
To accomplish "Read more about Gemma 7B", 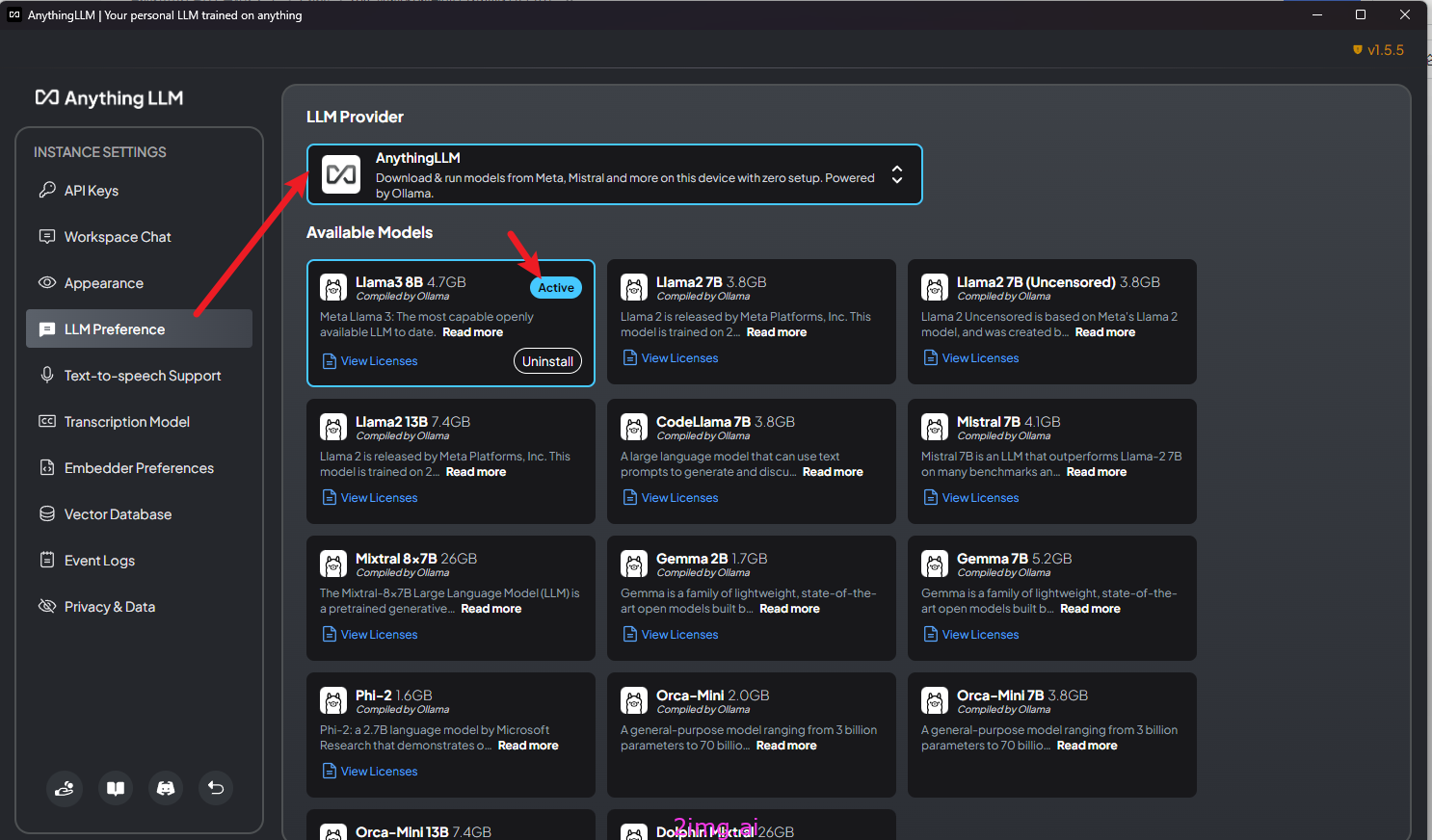I will 1090,609.
